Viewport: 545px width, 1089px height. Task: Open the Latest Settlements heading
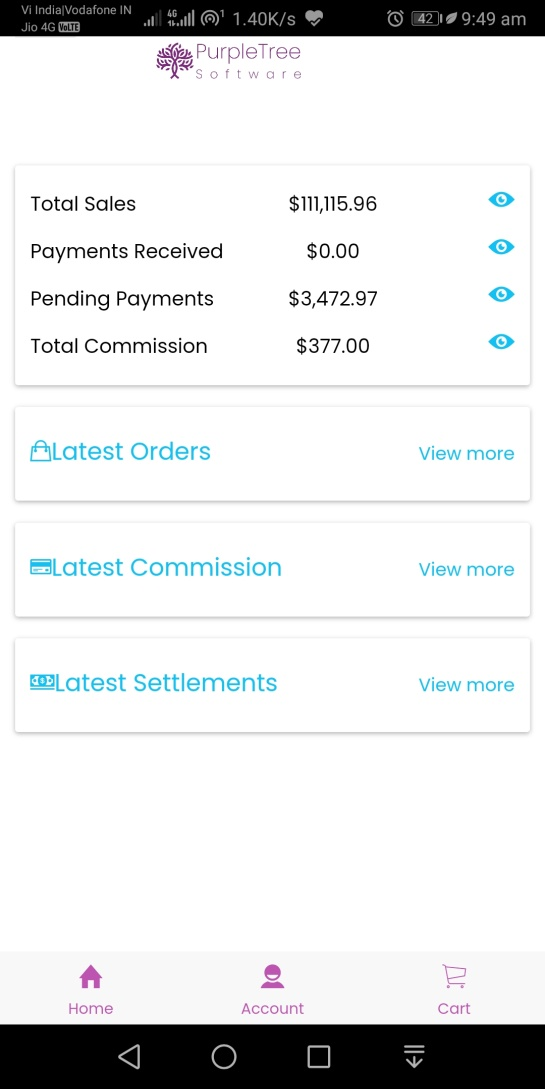(x=166, y=683)
